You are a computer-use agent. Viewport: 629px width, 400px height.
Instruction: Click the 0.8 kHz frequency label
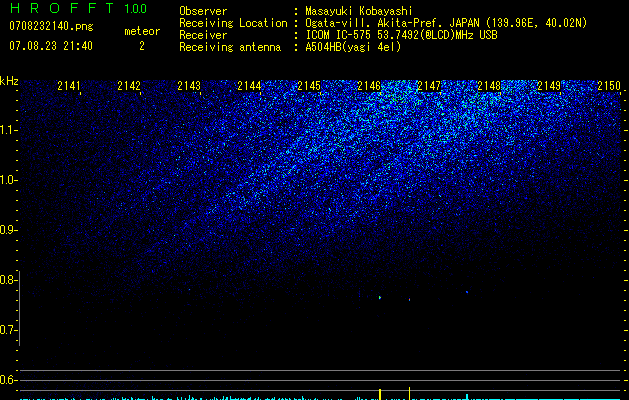[x=8, y=280]
